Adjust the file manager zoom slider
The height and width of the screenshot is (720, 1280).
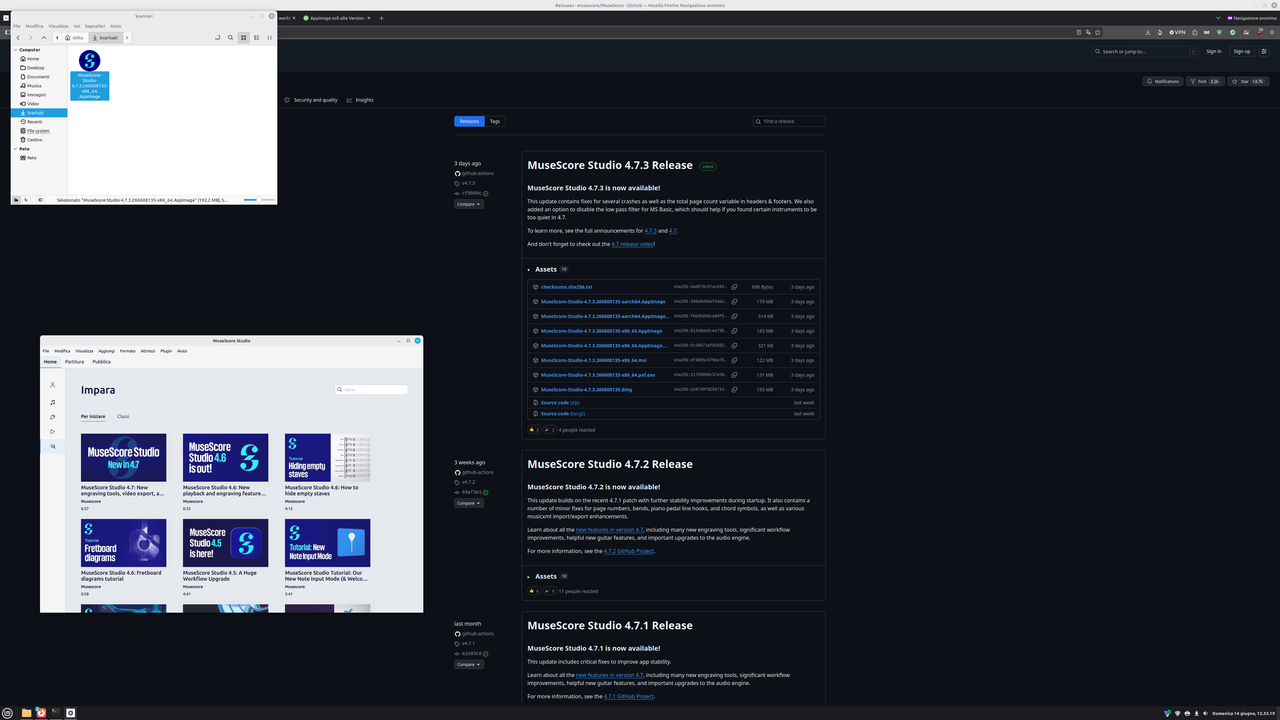258,200
